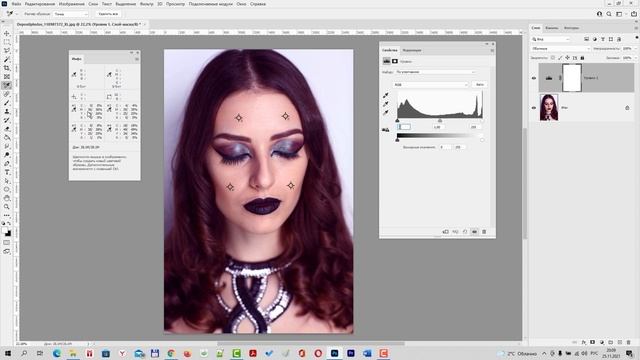Open Word from the taskbar
The height and width of the screenshot is (360, 640).
click(367, 353)
